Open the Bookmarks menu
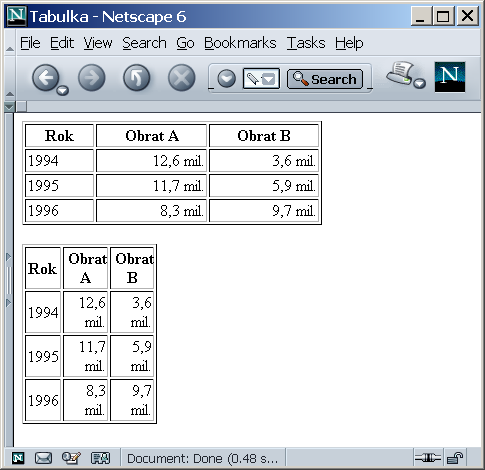 click(240, 43)
